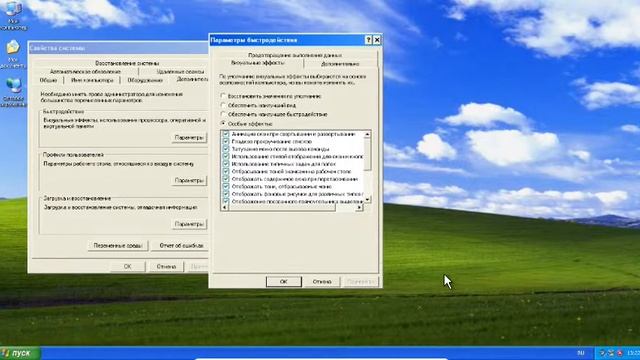Open Предотвращение выполнения данных tab

[x=295, y=55]
